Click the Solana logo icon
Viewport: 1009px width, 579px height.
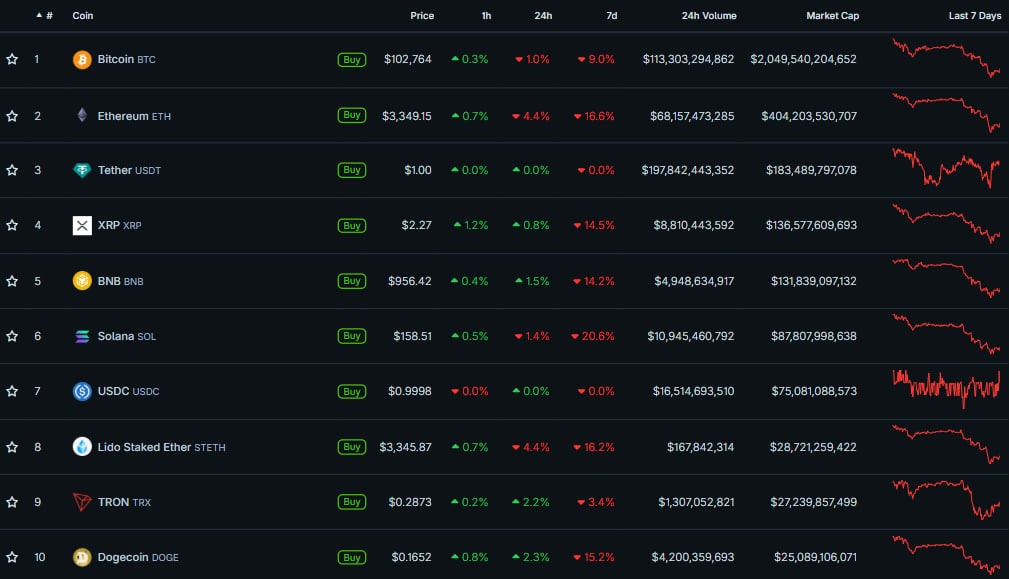click(x=82, y=336)
